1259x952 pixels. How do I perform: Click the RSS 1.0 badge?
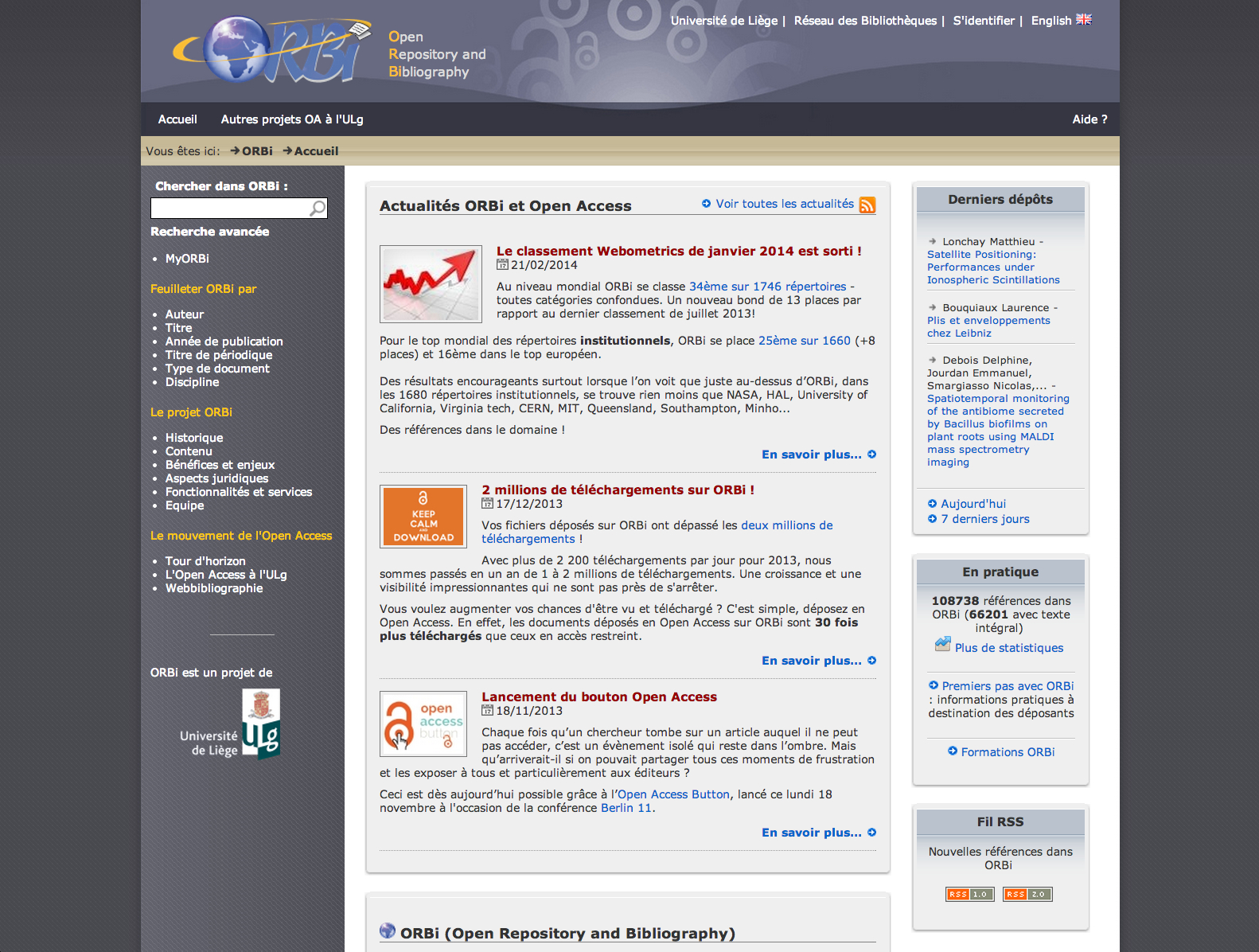pyautogui.click(x=970, y=894)
